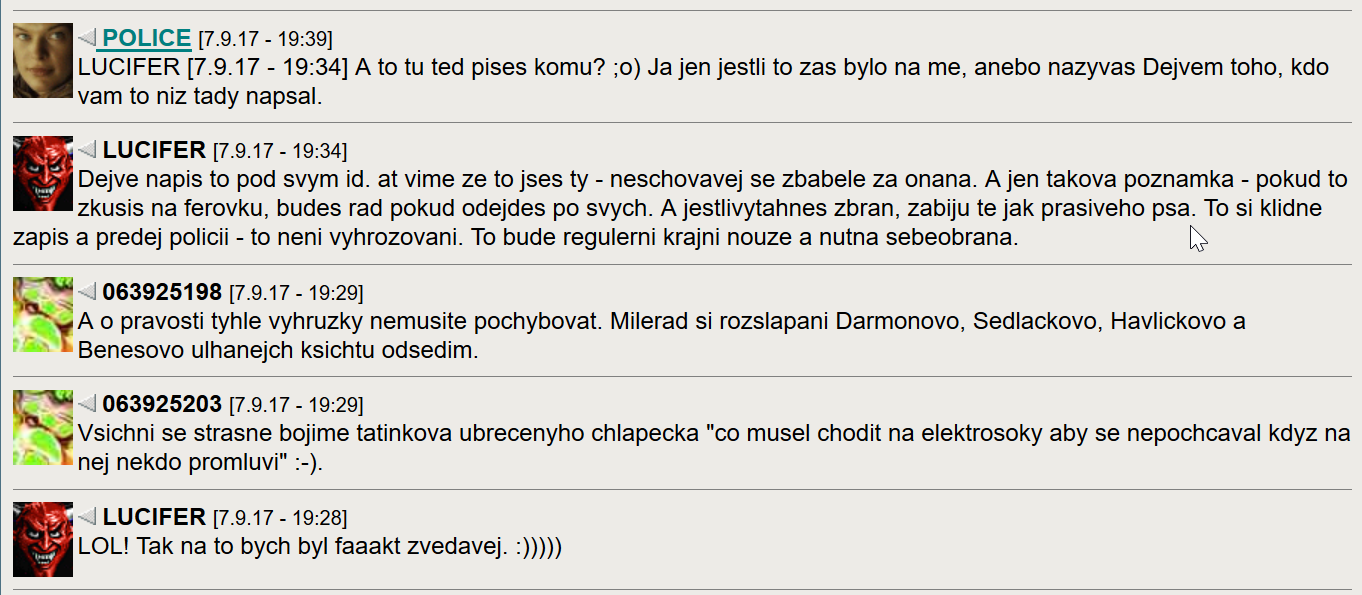Click the reply arrow next to LUCIFER's 19:28 post

[87, 518]
